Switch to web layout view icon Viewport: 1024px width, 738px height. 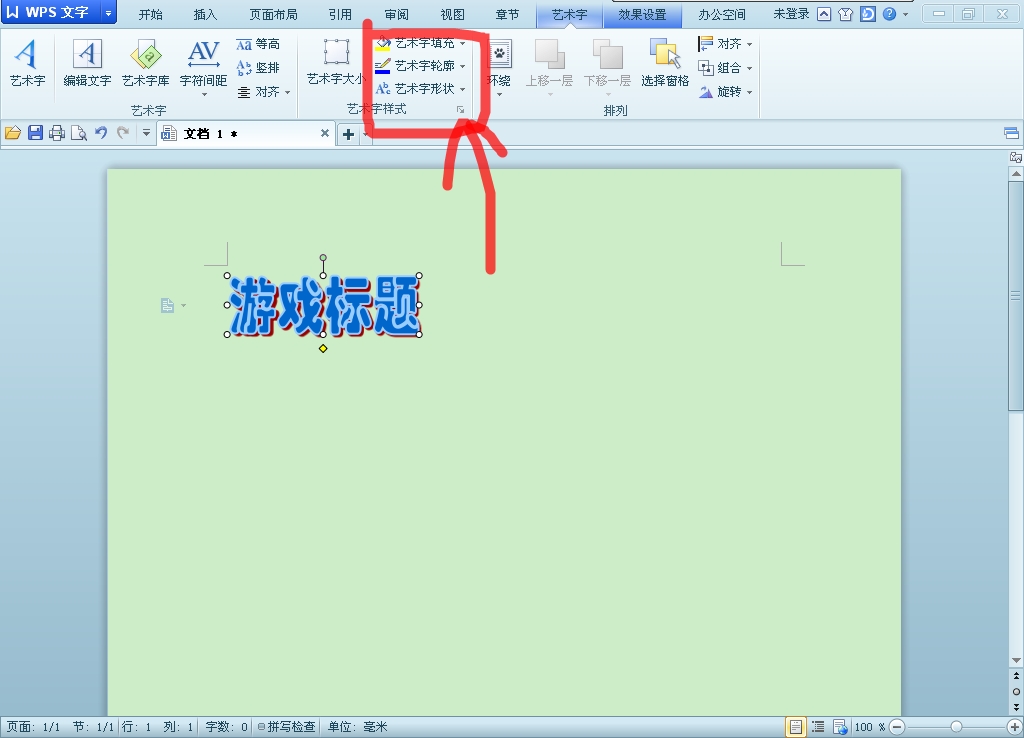tap(840, 727)
